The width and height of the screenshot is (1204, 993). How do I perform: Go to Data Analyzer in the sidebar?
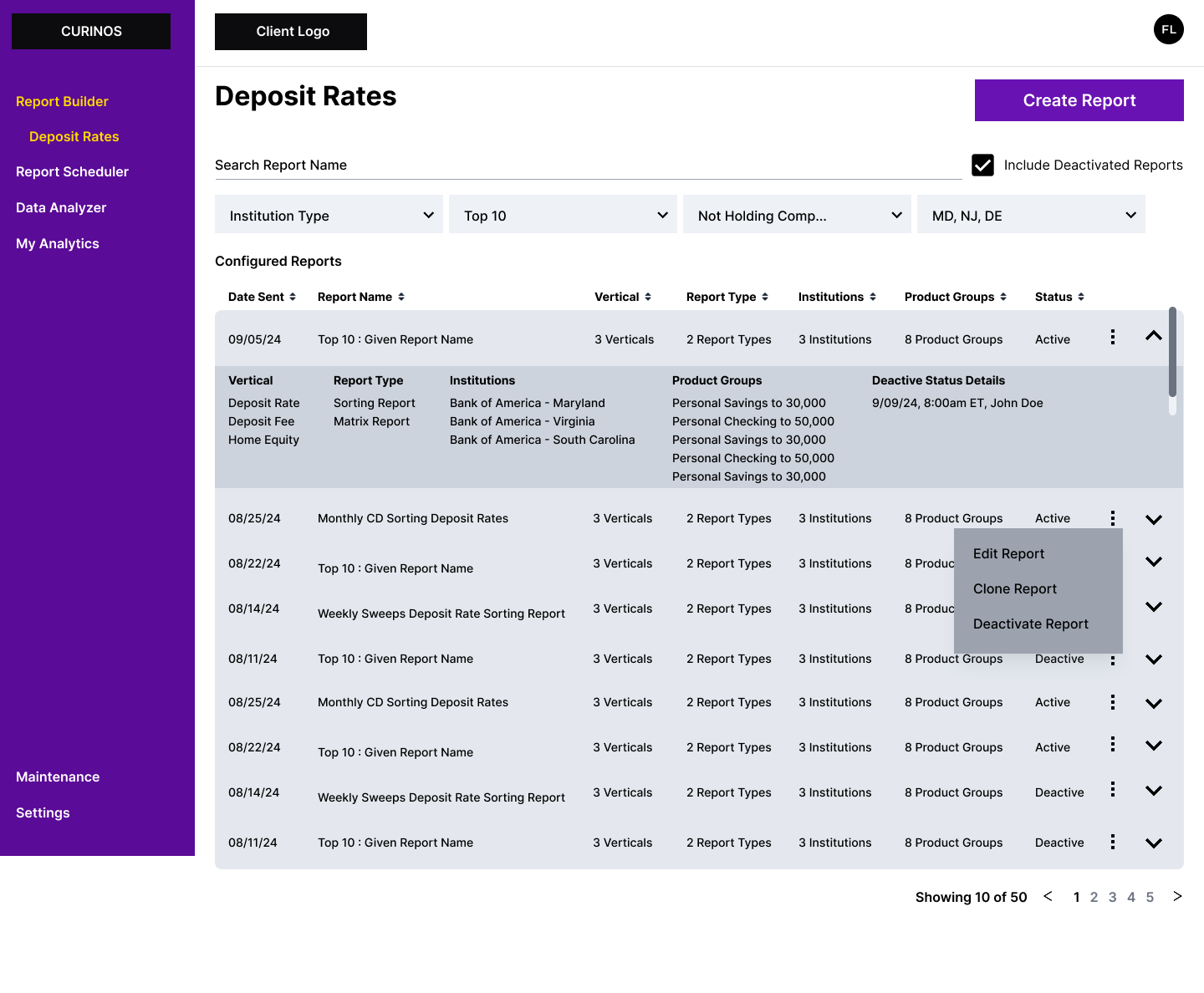pyautogui.click(x=61, y=207)
